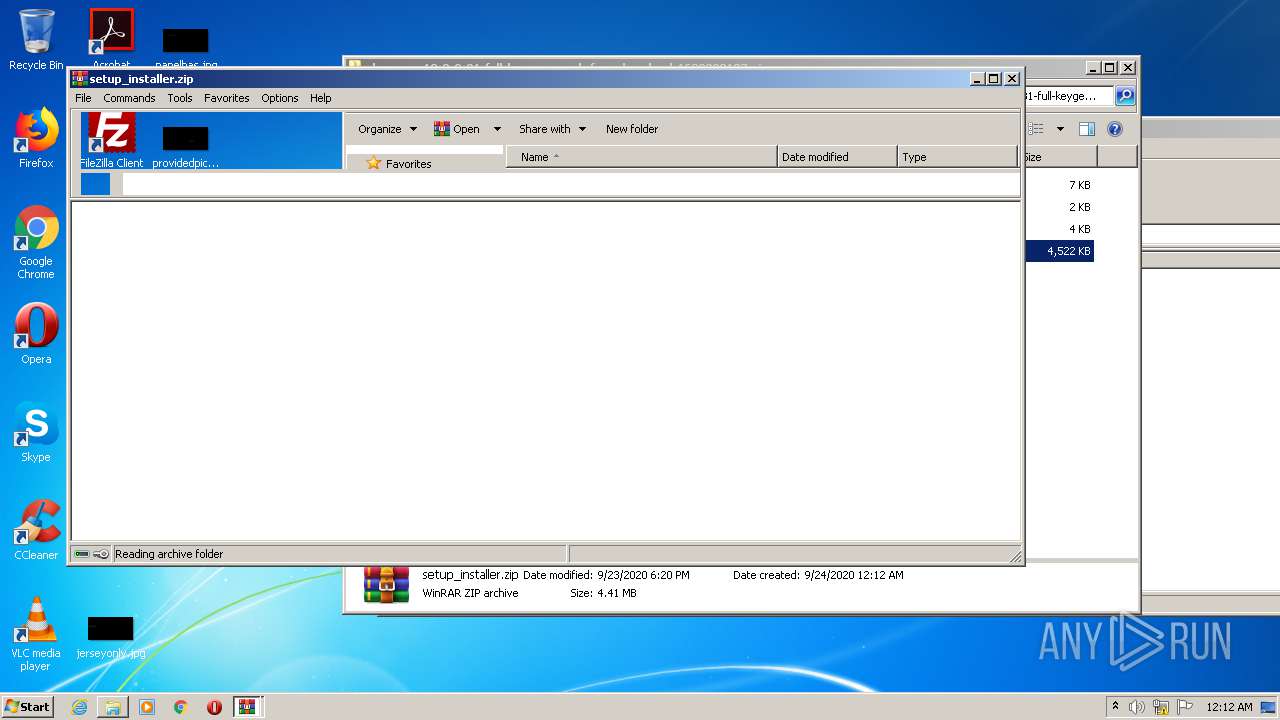Click the Open button with the WinRAR icon
Viewport: 1280px width, 720px height.
457,129
